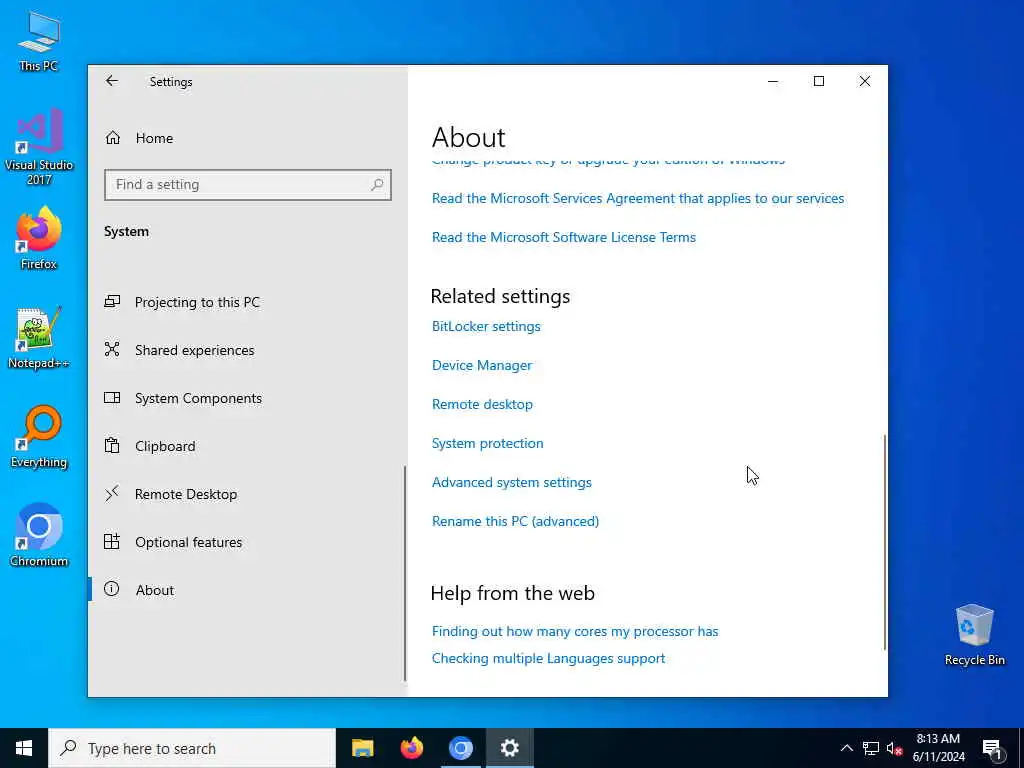
Task: Open the network icon in system tray
Action: point(871,748)
